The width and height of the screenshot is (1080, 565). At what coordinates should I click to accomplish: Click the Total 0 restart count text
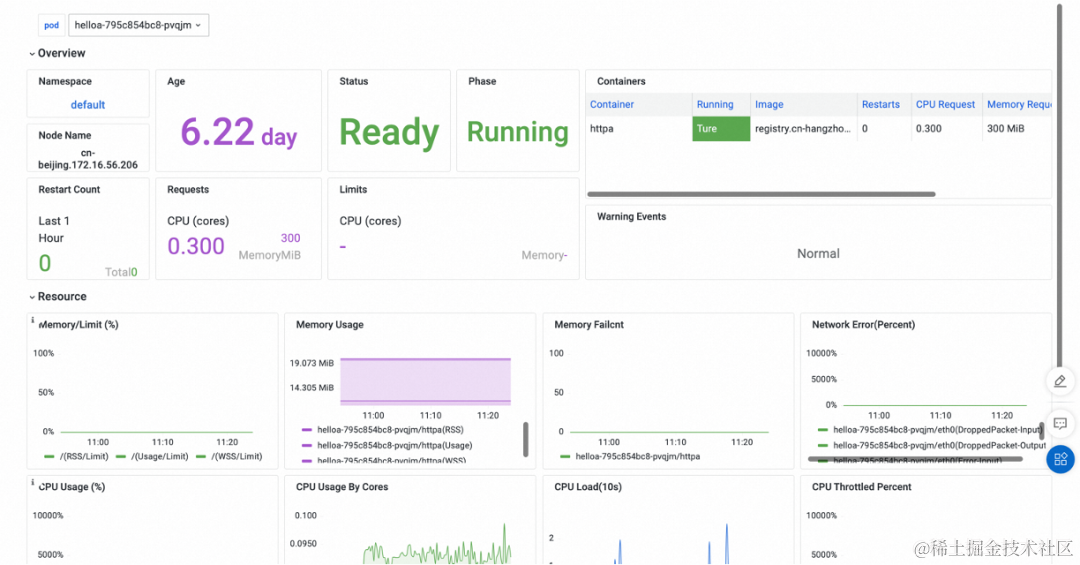pos(121,273)
